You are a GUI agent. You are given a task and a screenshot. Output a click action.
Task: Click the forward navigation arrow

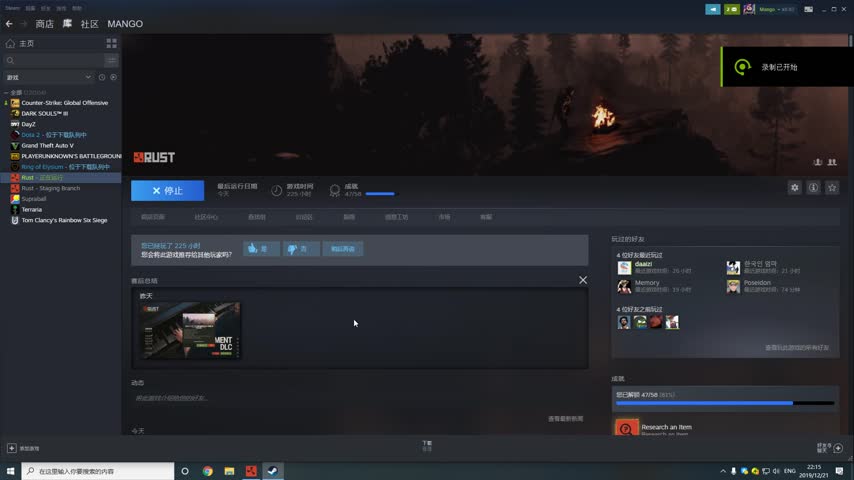click(23, 23)
